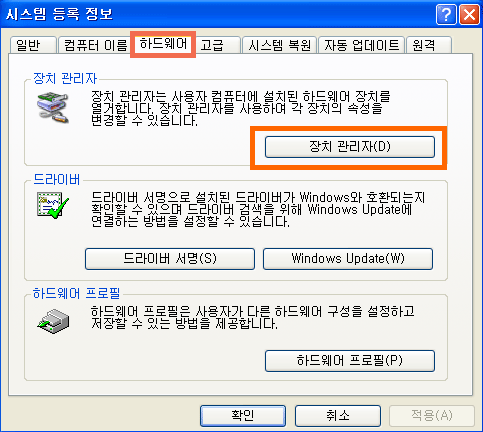Select the 하드웨어 tab
The height and width of the screenshot is (432, 483).
(163, 44)
